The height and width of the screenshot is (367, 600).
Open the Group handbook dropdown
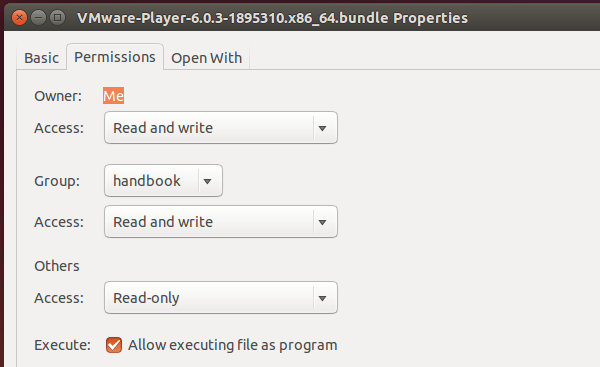163,181
